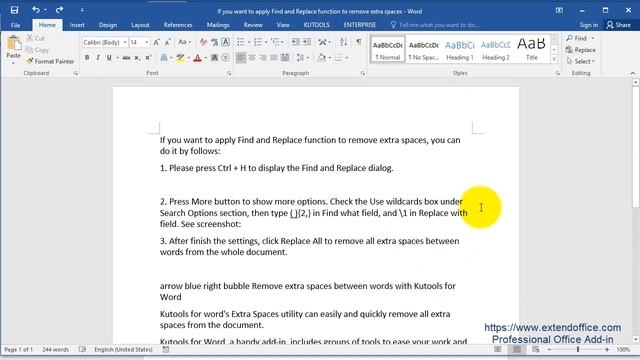This screenshot has height=360, width=640.
Task: Activate Format Painter
Action: pyautogui.click(x=50, y=61)
